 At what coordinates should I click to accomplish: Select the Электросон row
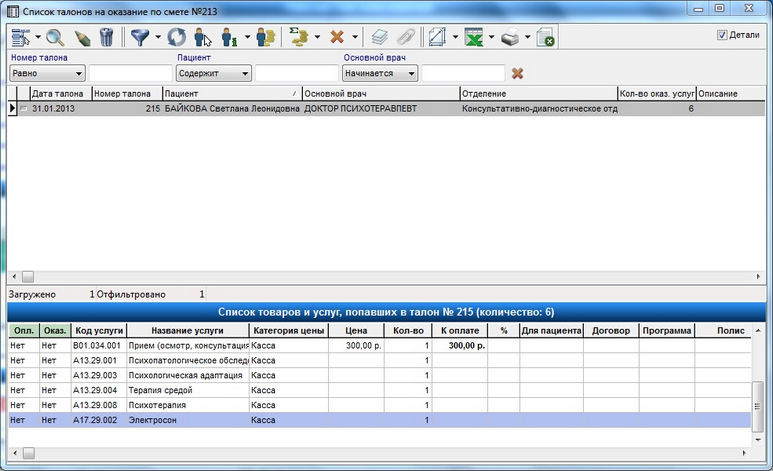coord(380,420)
